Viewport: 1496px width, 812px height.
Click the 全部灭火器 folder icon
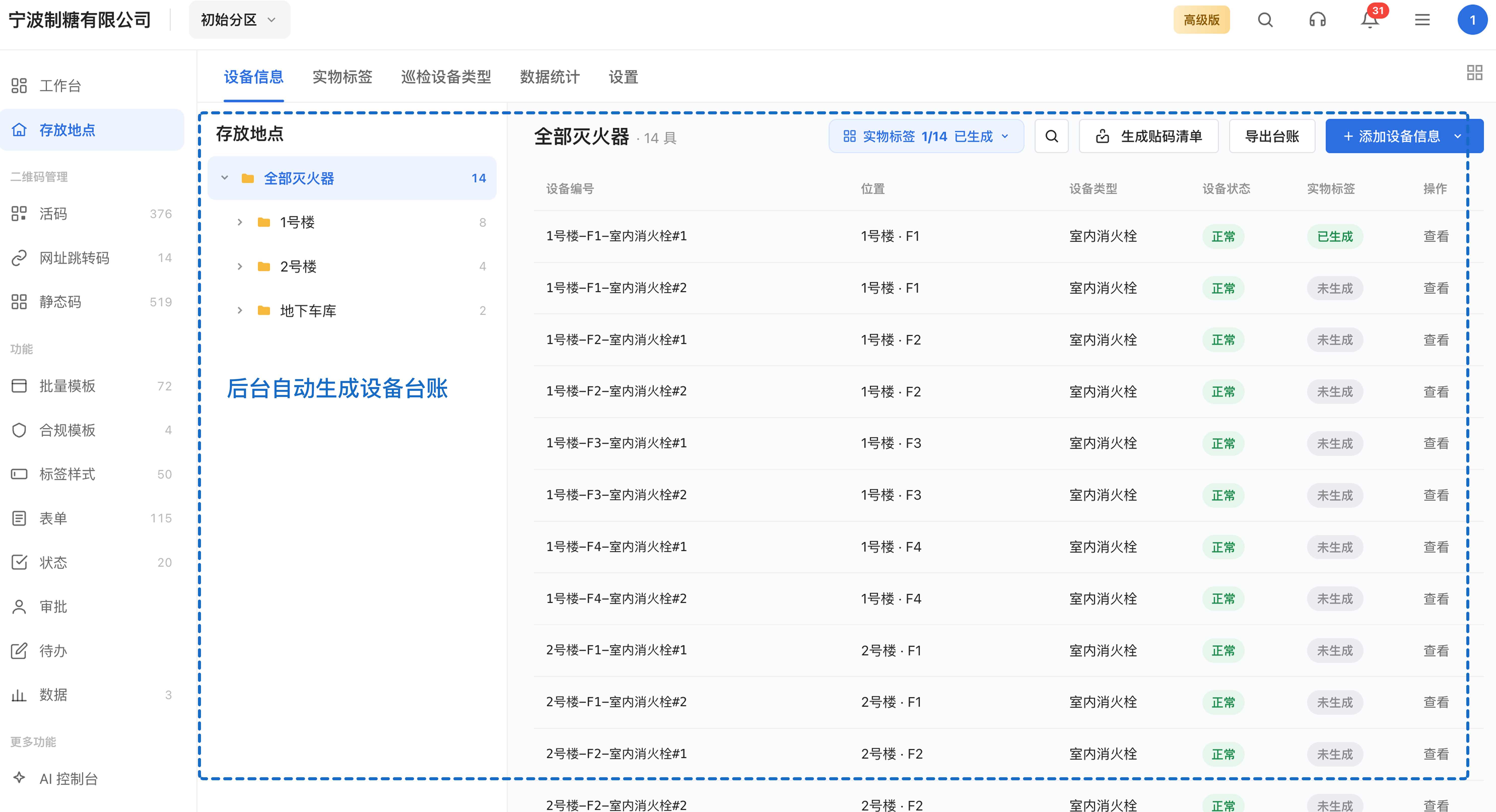click(248, 178)
